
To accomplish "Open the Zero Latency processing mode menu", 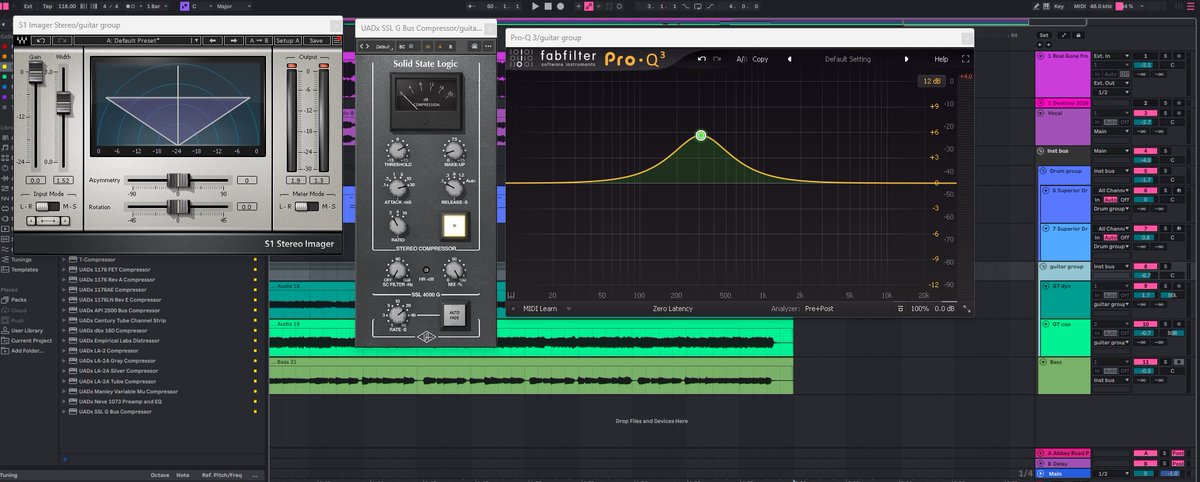I will click(674, 308).
